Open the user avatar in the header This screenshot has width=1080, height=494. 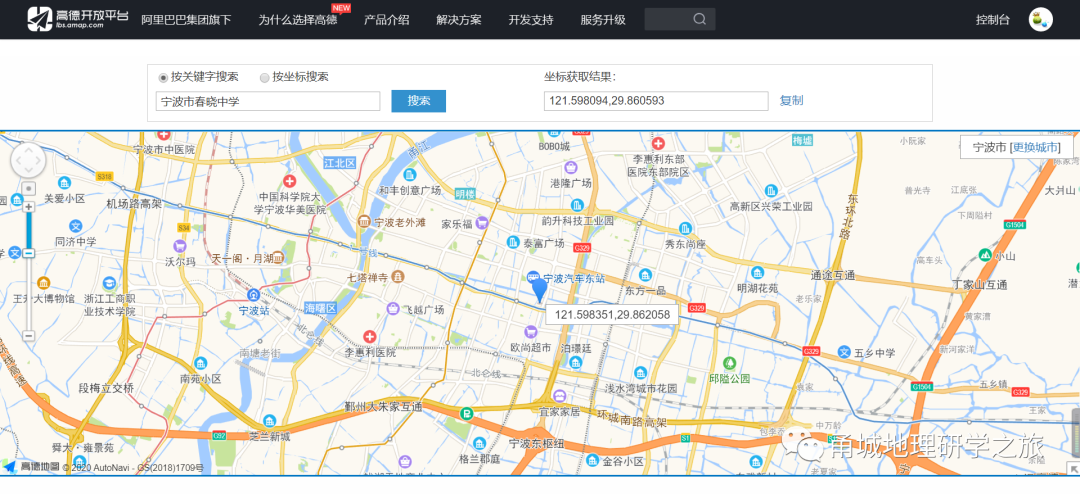click(1040, 19)
